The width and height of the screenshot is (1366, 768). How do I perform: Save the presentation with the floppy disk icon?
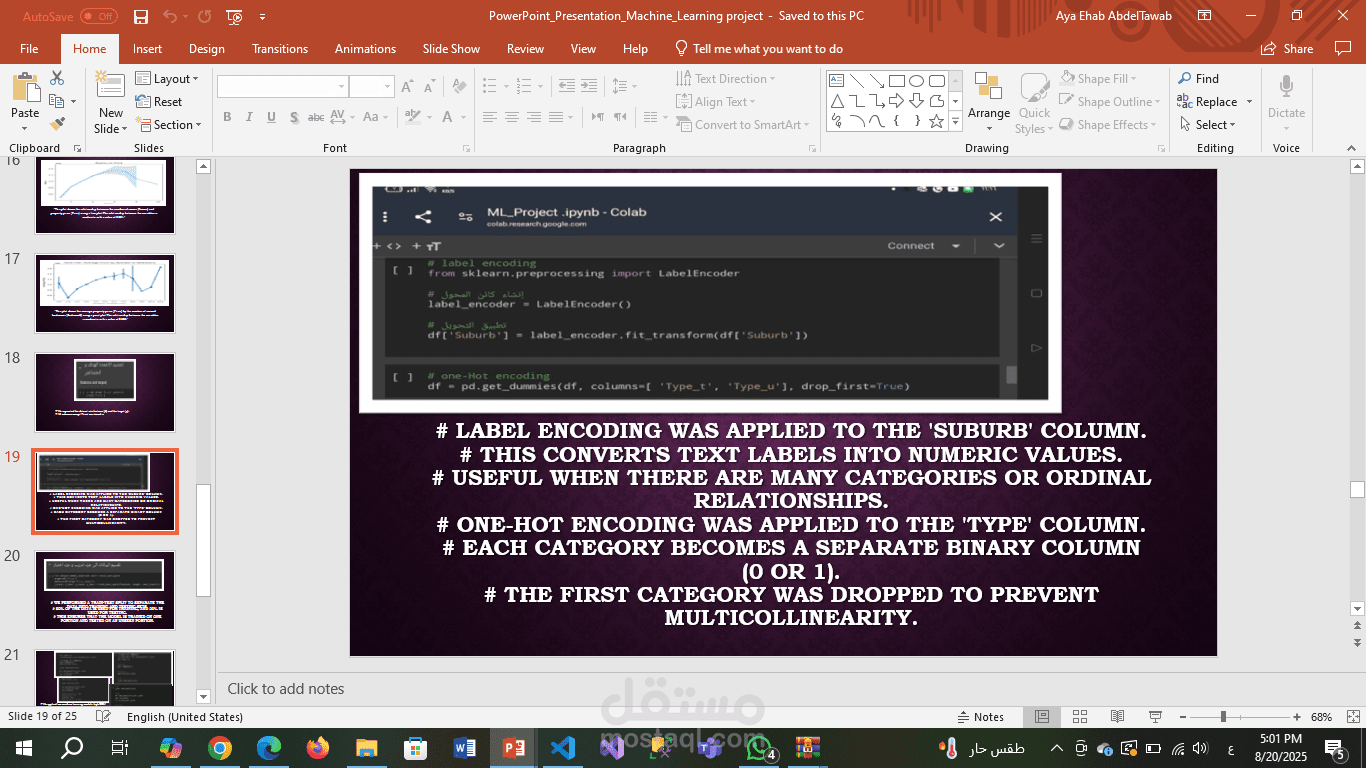point(141,16)
